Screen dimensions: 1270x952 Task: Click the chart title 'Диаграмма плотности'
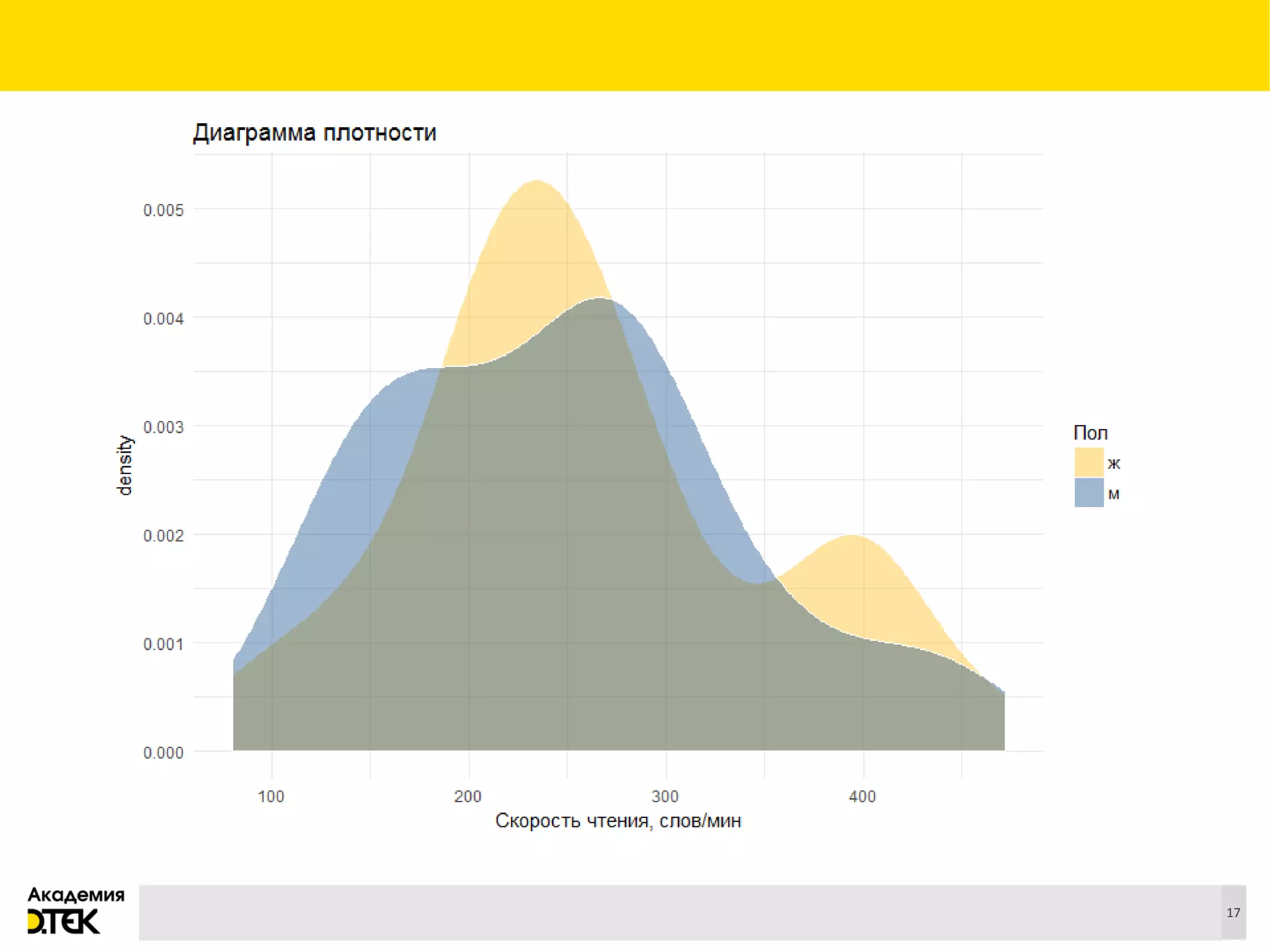click(314, 133)
